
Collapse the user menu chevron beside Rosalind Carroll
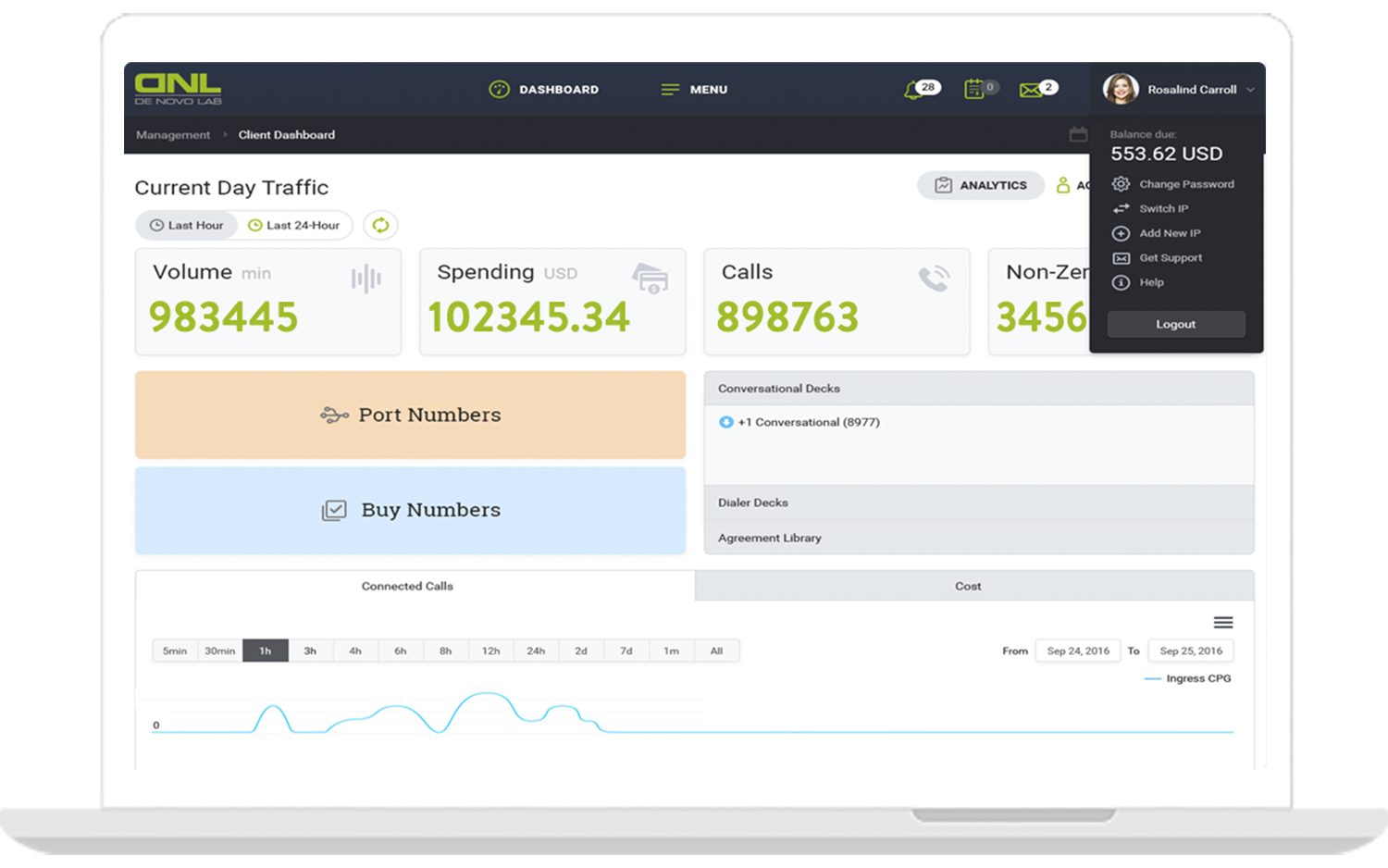point(1250,90)
